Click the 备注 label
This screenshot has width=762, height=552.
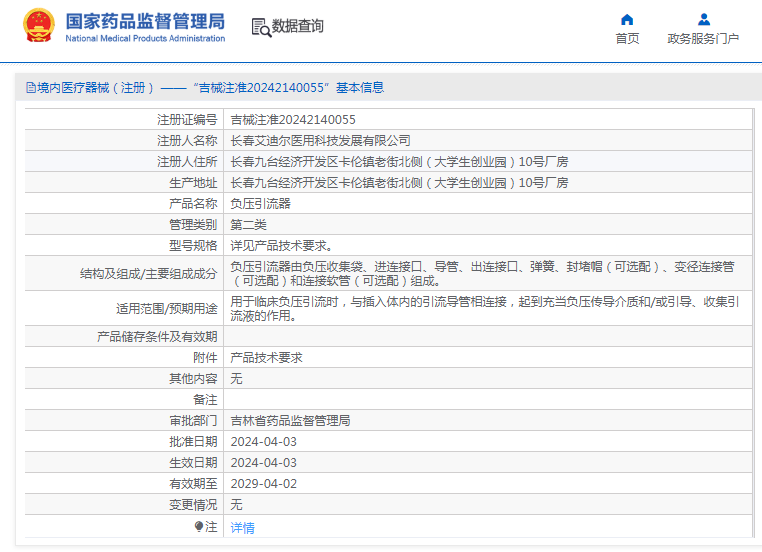205,399
